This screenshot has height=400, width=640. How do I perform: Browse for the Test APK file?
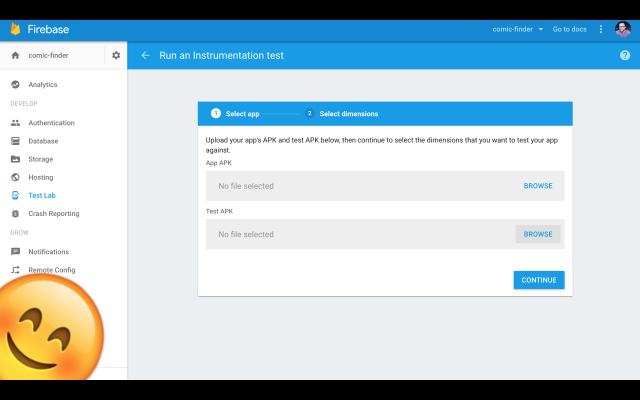[x=538, y=234]
